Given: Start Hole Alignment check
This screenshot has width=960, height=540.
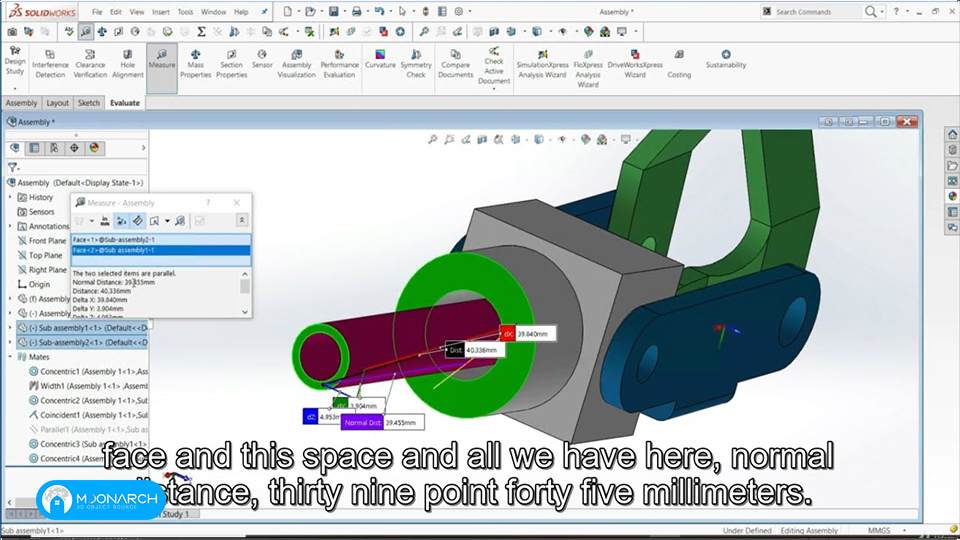Looking at the screenshot, I should click(x=127, y=64).
